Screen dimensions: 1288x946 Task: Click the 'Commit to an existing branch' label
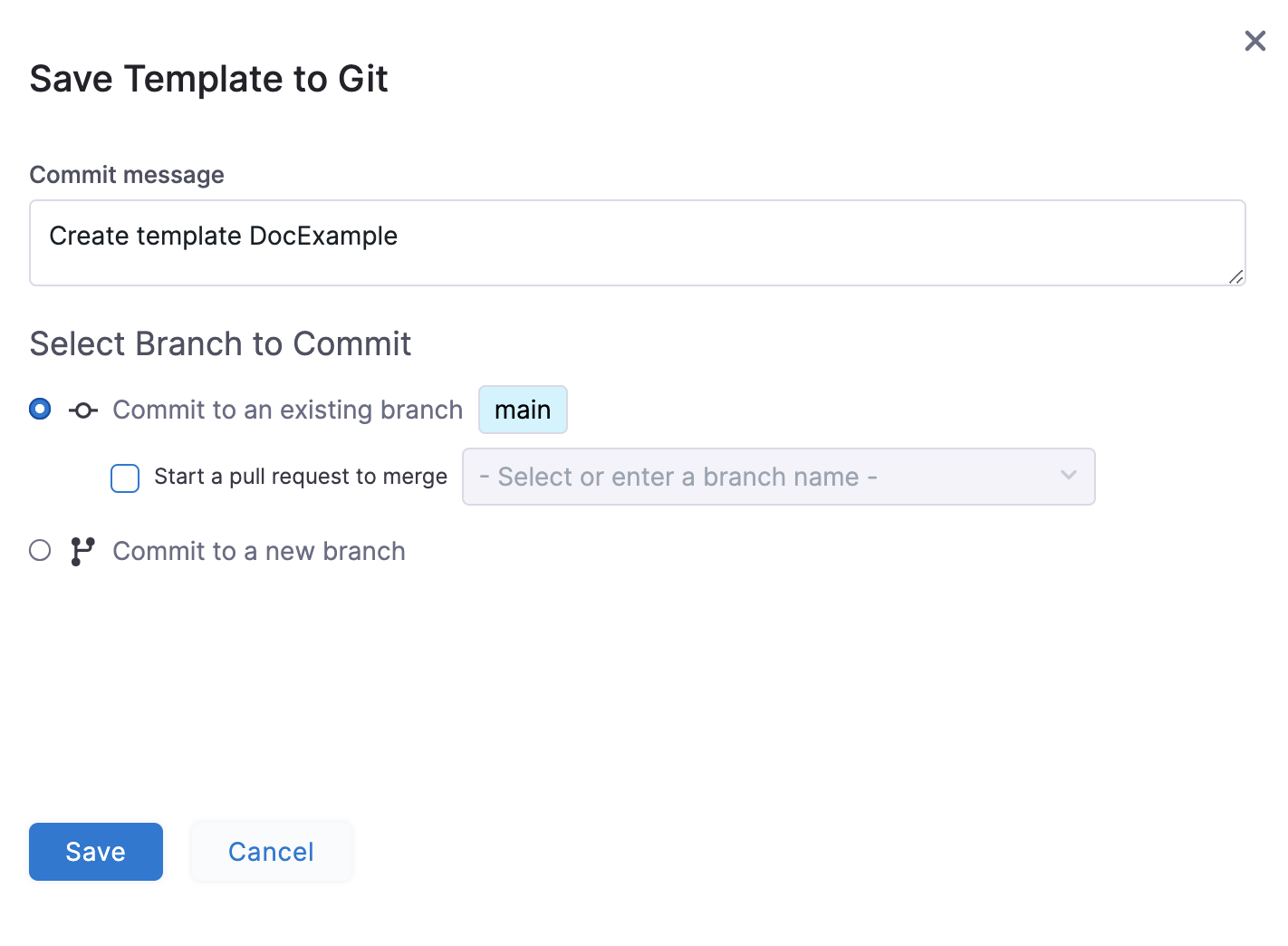point(287,410)
